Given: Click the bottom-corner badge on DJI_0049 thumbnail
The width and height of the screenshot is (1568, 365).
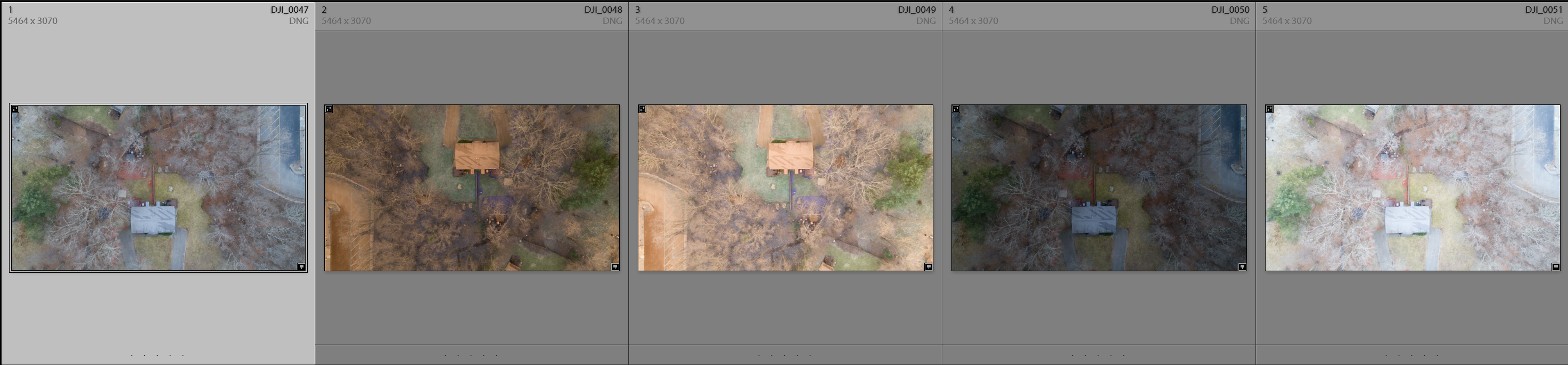Looking at the screenshot, I should click(x=928, y=266).
